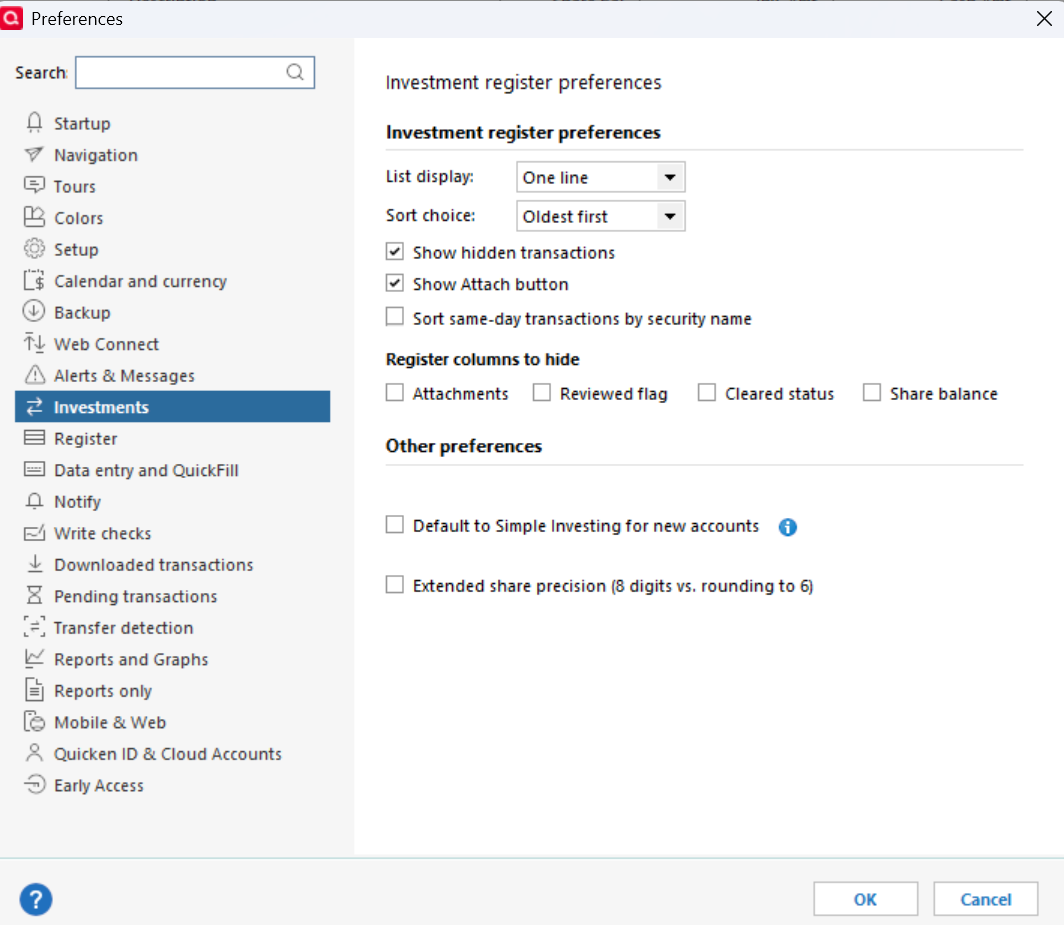This screenshot has width=1064, height=925.
Task: Enable Sort same-day transactions by security name
Action: (394, 317)
